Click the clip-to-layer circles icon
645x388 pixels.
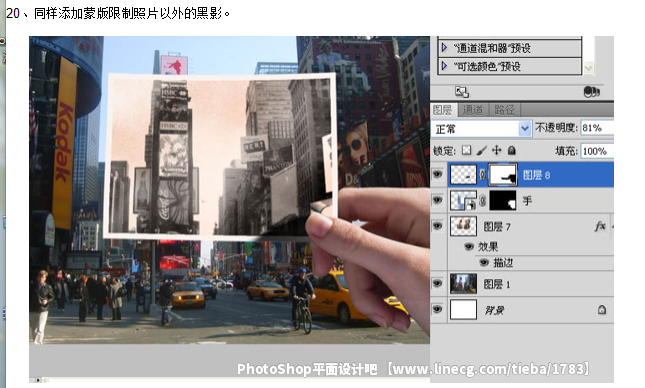click(592, 92)
